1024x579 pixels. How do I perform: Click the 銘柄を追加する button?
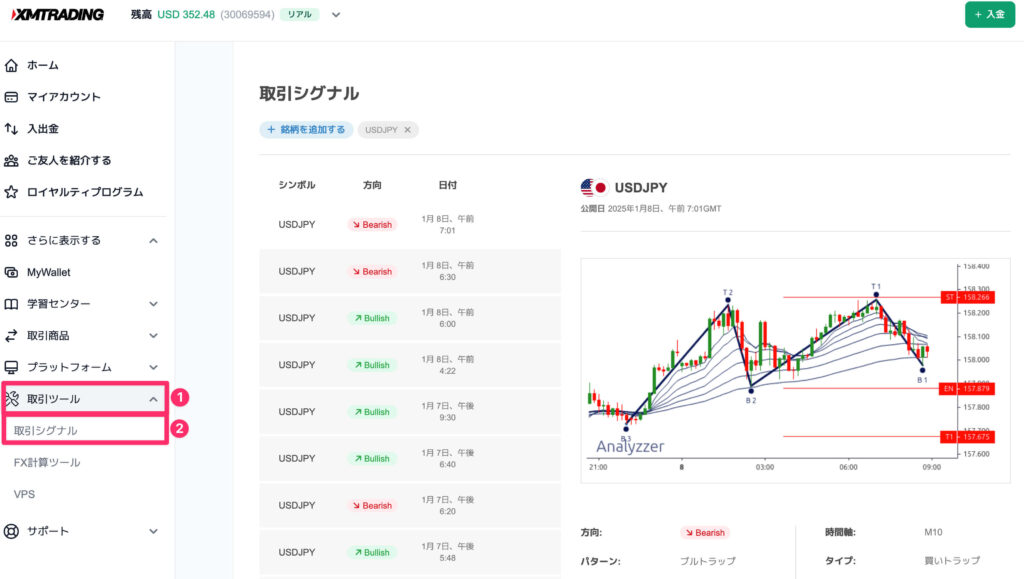(305, 129)
